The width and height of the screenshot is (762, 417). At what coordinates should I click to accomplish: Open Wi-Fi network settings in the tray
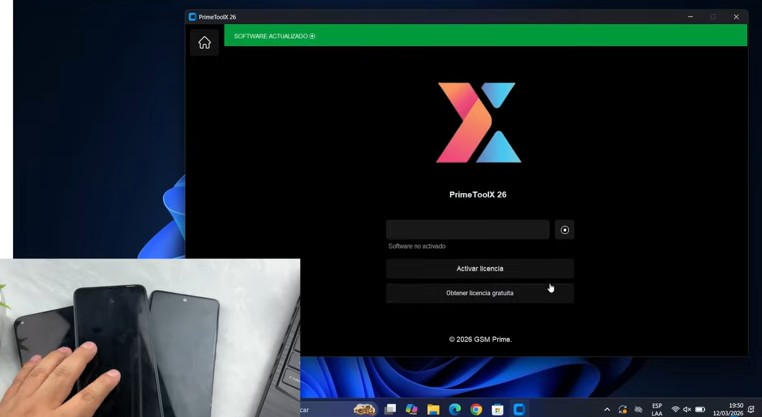[675, 410]
